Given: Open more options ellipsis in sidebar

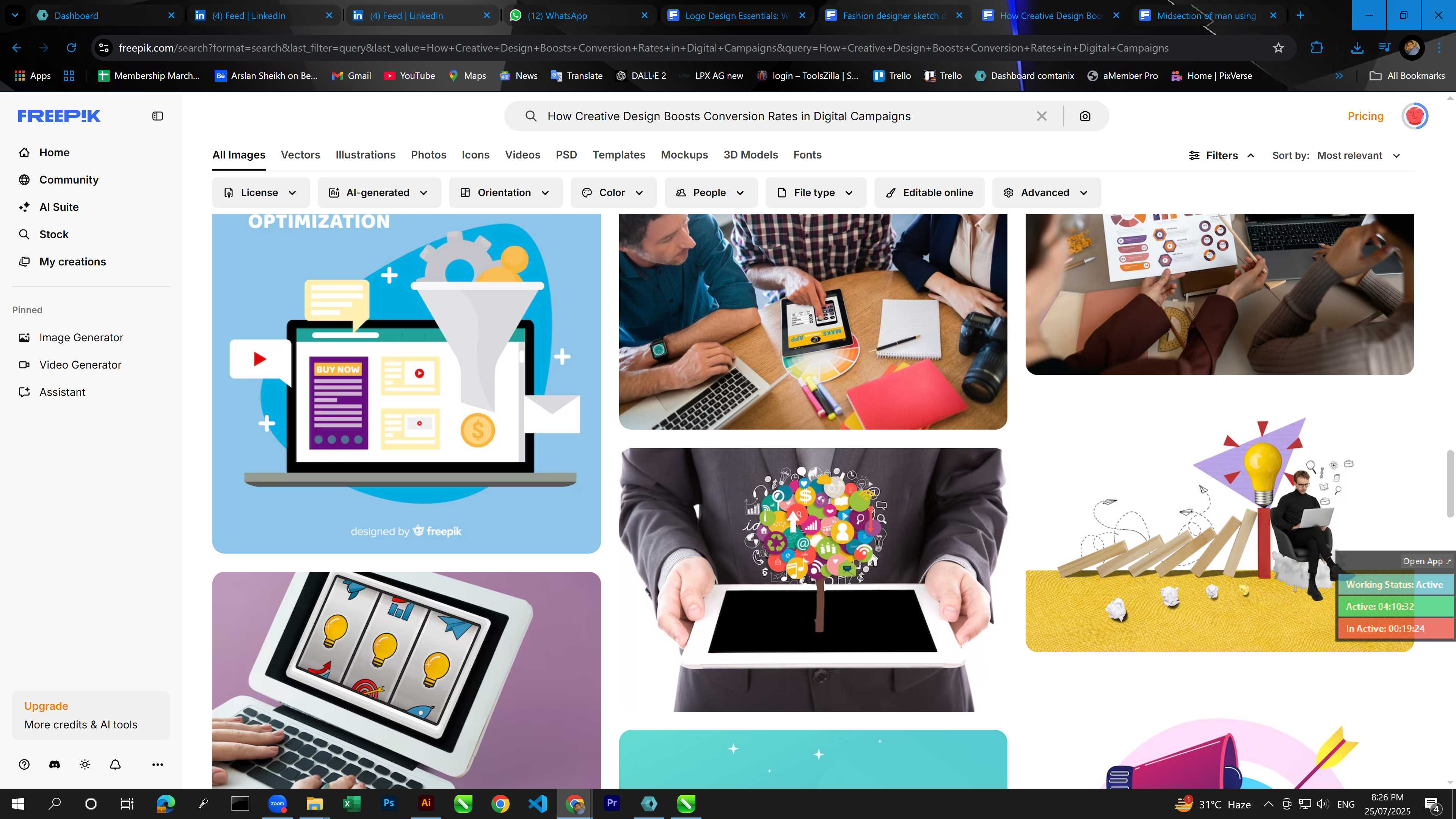Looking at the screenshot, I should 158,764.
